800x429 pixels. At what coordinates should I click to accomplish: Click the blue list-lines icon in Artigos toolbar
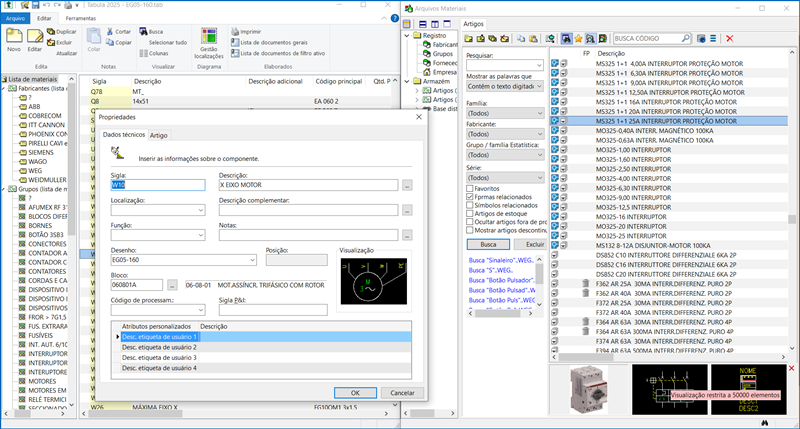click(713, 39)
